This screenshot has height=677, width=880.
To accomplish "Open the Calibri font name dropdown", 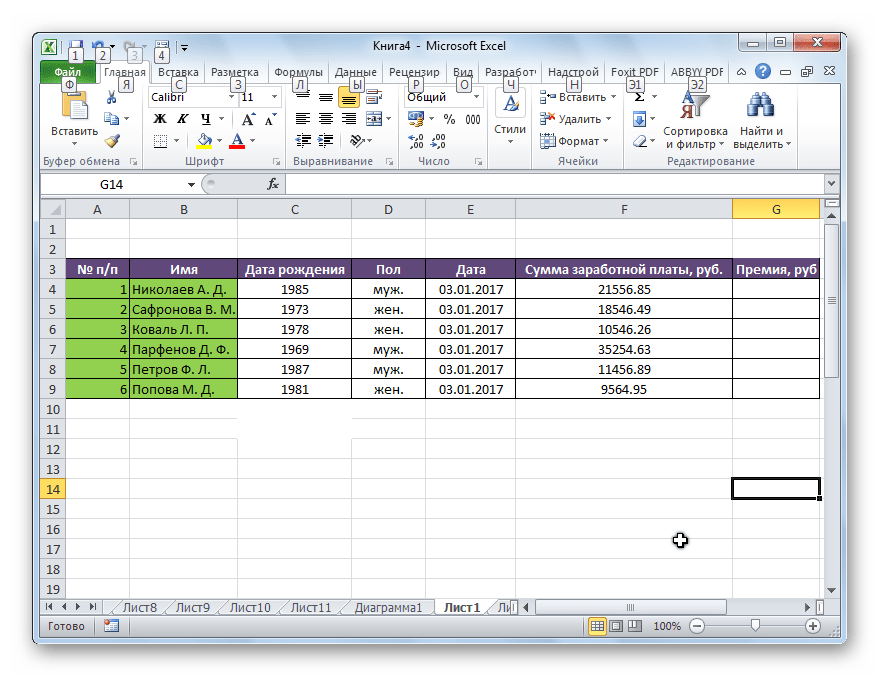I will point(229,97).
